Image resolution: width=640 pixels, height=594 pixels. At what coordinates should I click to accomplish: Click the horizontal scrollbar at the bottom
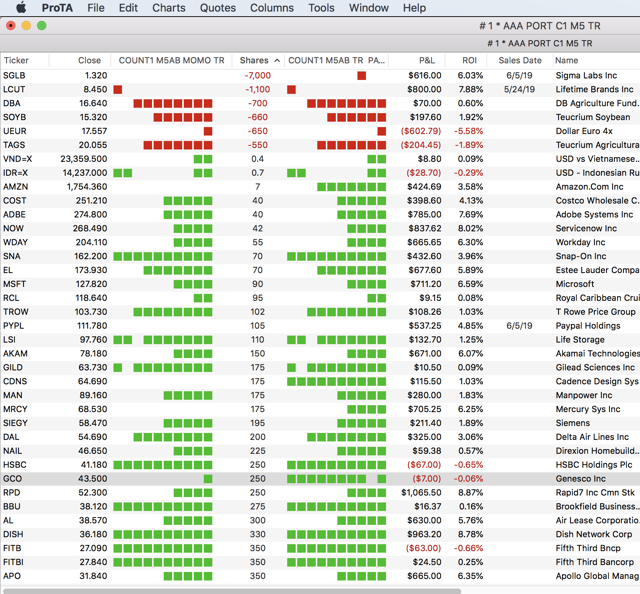231,590
